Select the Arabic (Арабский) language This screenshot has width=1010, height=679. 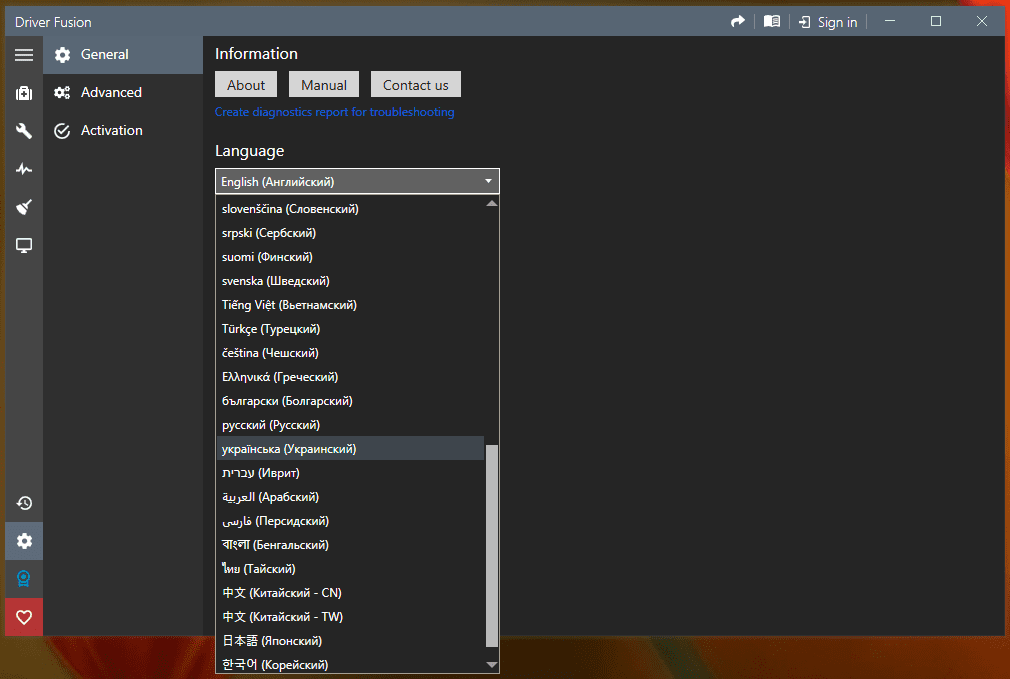(x=350, y=497)
